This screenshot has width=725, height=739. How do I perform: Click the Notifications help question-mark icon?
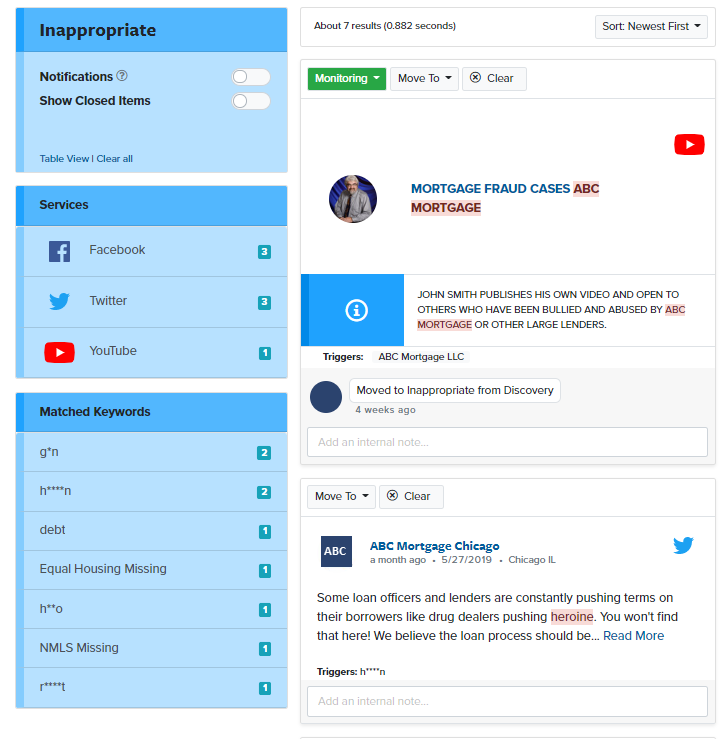[122, 76]
